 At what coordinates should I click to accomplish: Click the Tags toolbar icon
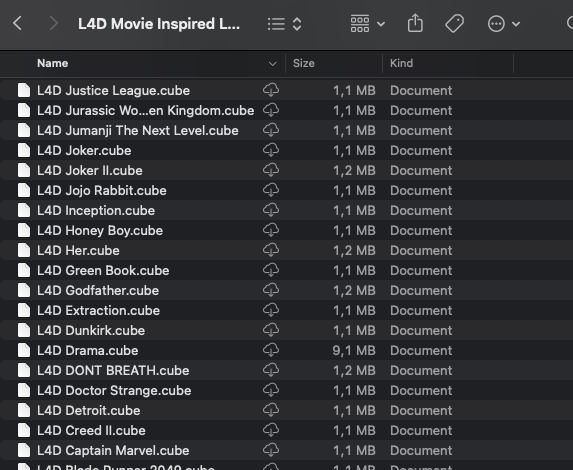(x=455, y=24)
